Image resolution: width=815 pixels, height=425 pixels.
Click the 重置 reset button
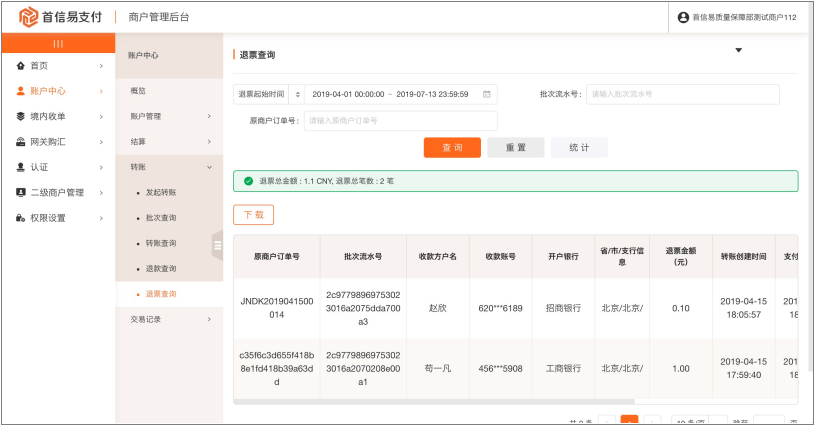[516, 148]
